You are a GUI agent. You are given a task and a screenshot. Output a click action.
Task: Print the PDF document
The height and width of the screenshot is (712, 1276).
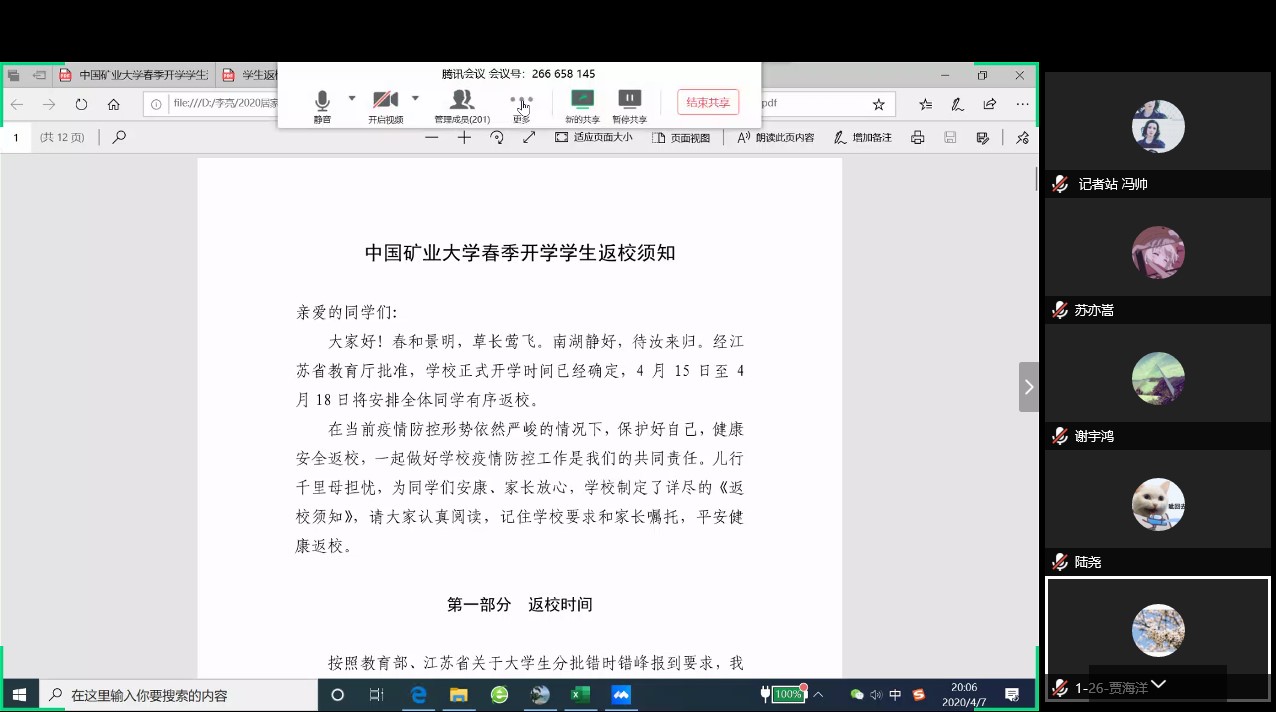coord(917,138)
